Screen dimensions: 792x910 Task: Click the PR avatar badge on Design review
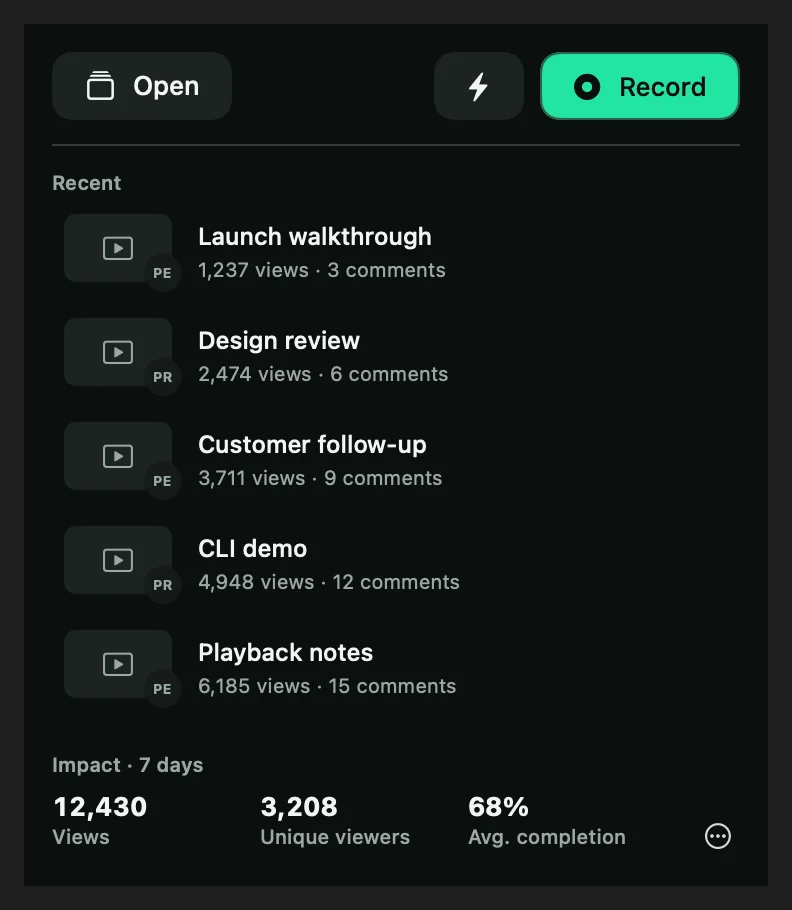click(x=162, y=377)
